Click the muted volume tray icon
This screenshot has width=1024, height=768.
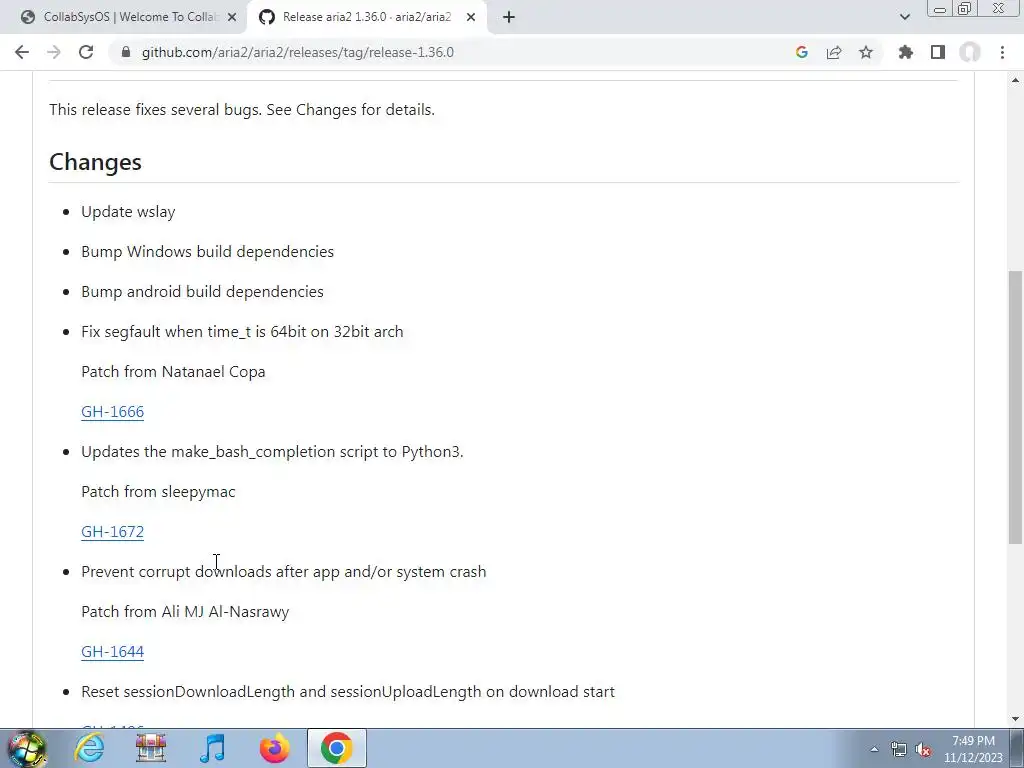tap(923, 750)
